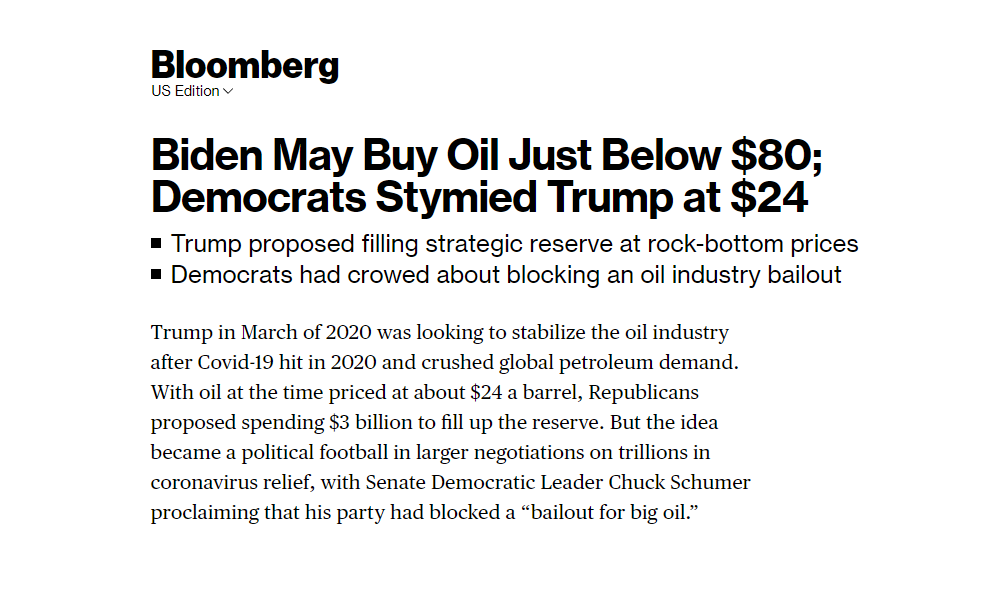The image size is (981, 598).
Task: Select the subheading about strategic reserve
Action: point(514,244)
